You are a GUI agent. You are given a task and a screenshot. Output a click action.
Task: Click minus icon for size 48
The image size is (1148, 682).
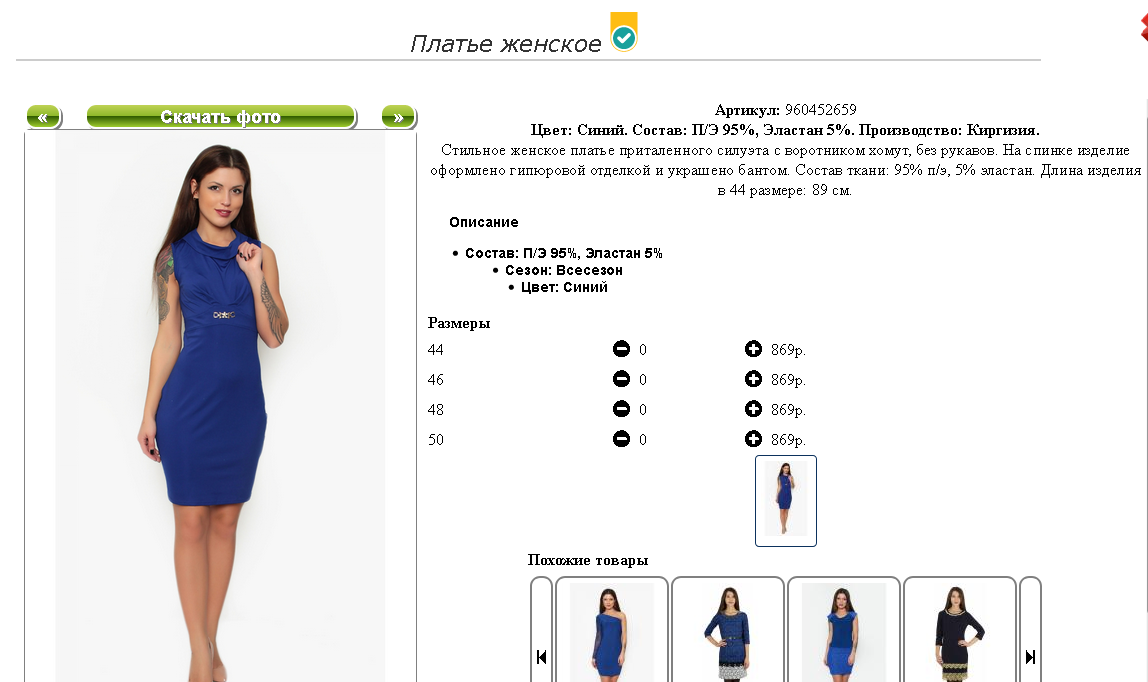[621, 409]
